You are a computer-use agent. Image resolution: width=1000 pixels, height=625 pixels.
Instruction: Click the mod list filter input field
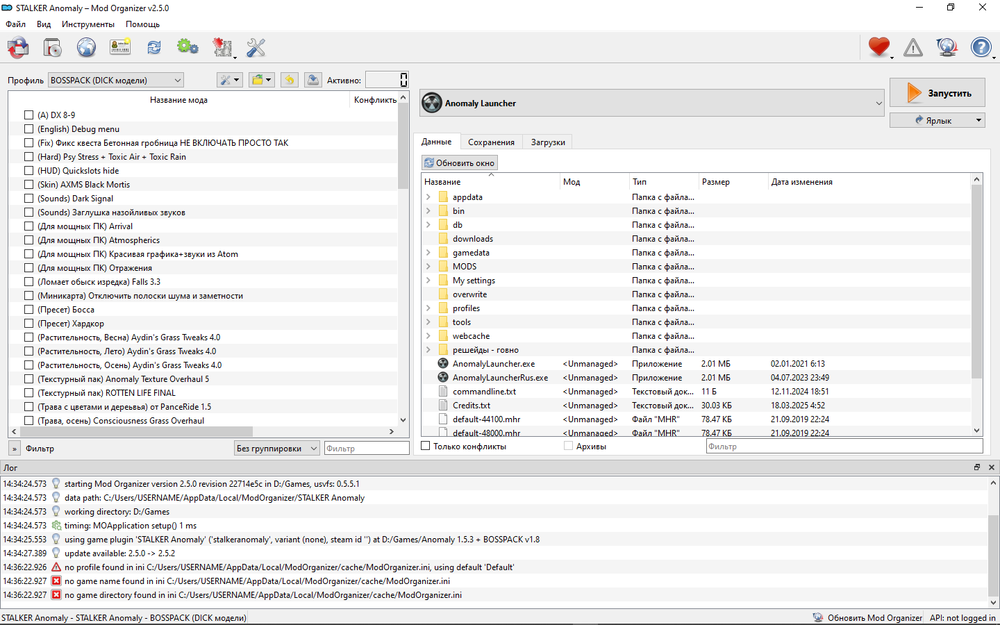pos(365,449)
